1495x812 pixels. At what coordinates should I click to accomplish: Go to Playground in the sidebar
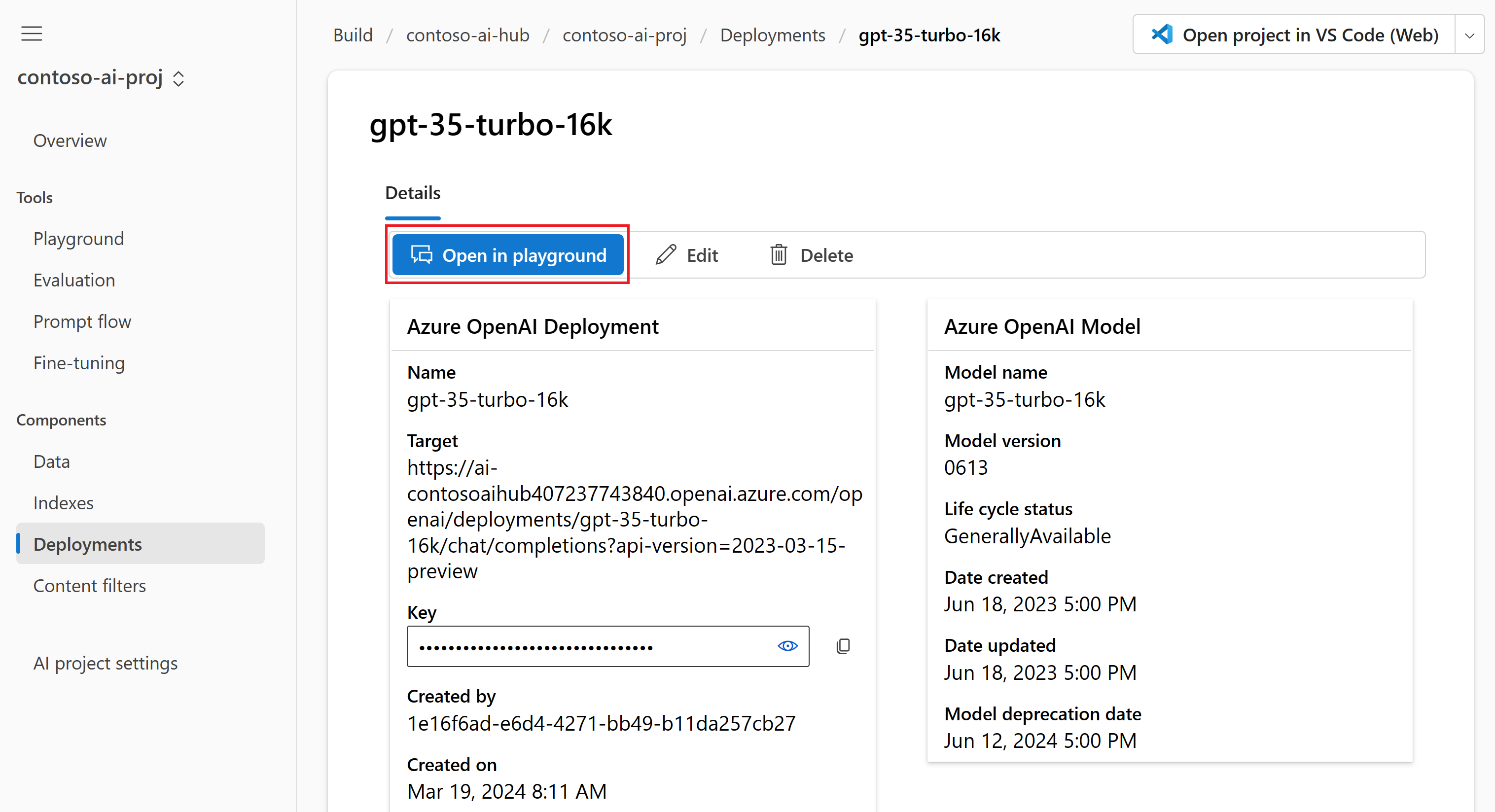coord(79,239)
